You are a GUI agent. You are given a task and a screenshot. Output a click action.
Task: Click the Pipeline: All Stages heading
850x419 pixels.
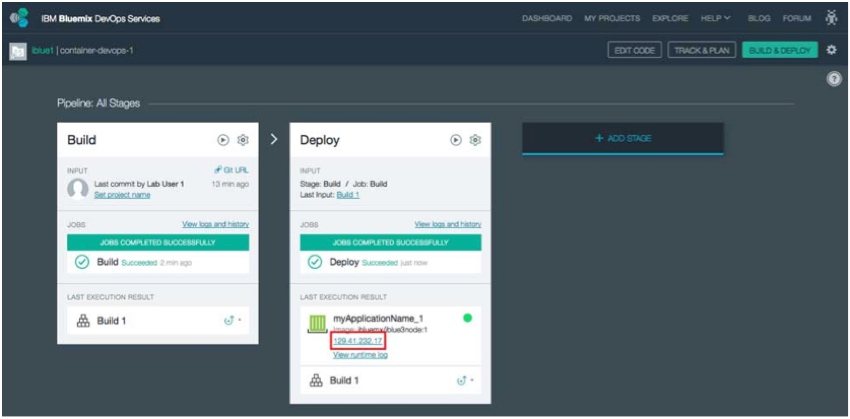coord(99,103)
